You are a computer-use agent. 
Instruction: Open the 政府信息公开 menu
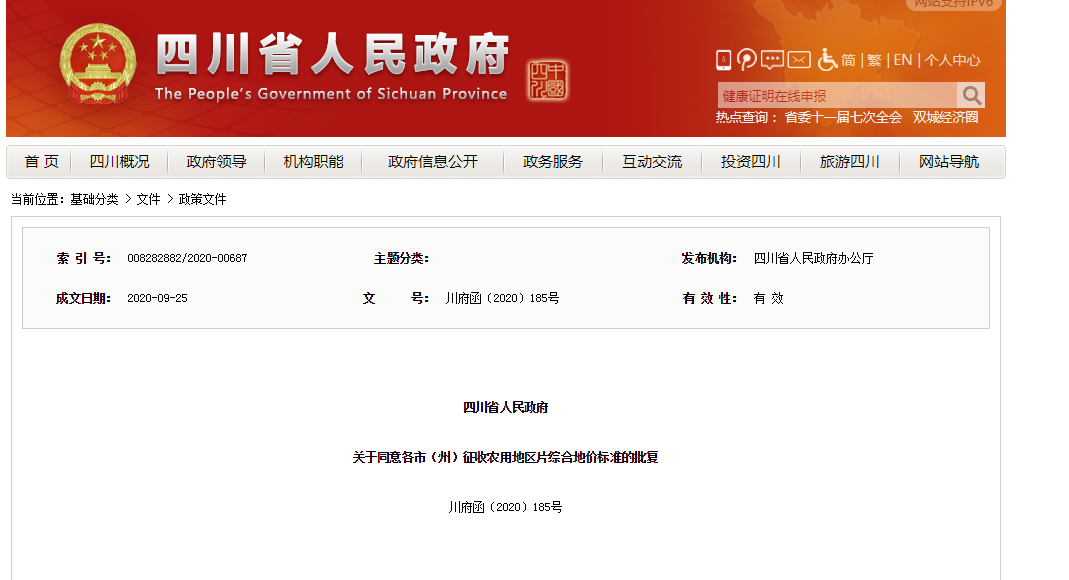point(433,162)
